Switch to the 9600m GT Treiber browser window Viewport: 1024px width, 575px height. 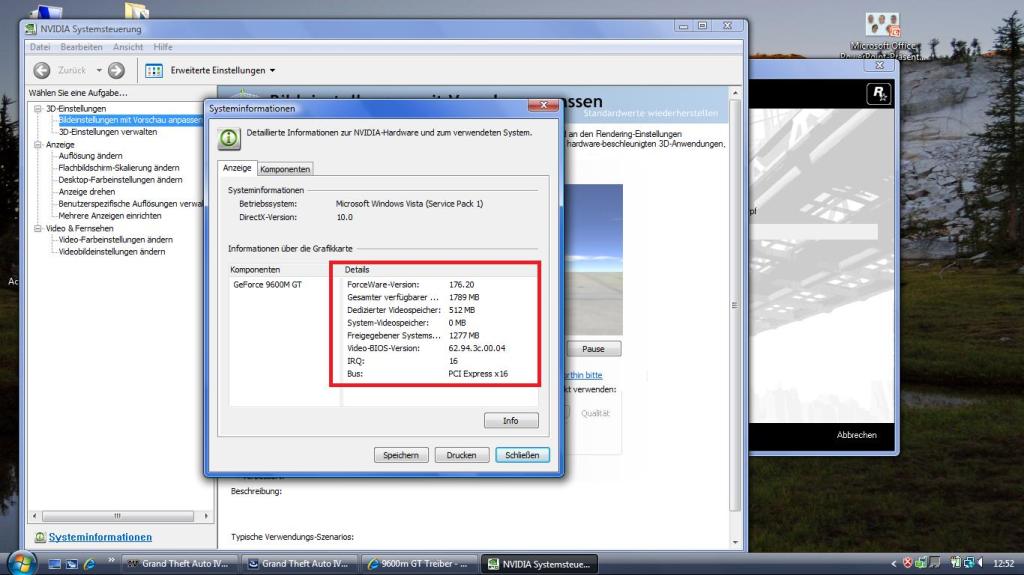click(x=419, y=563)
